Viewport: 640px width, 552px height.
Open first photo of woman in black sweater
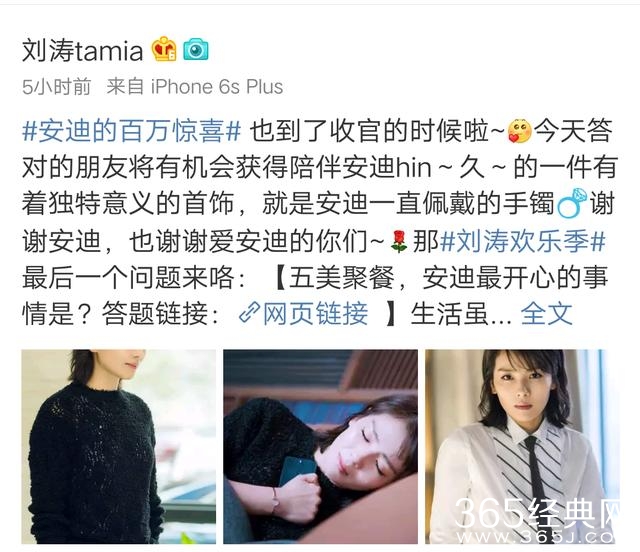point(119,446)
